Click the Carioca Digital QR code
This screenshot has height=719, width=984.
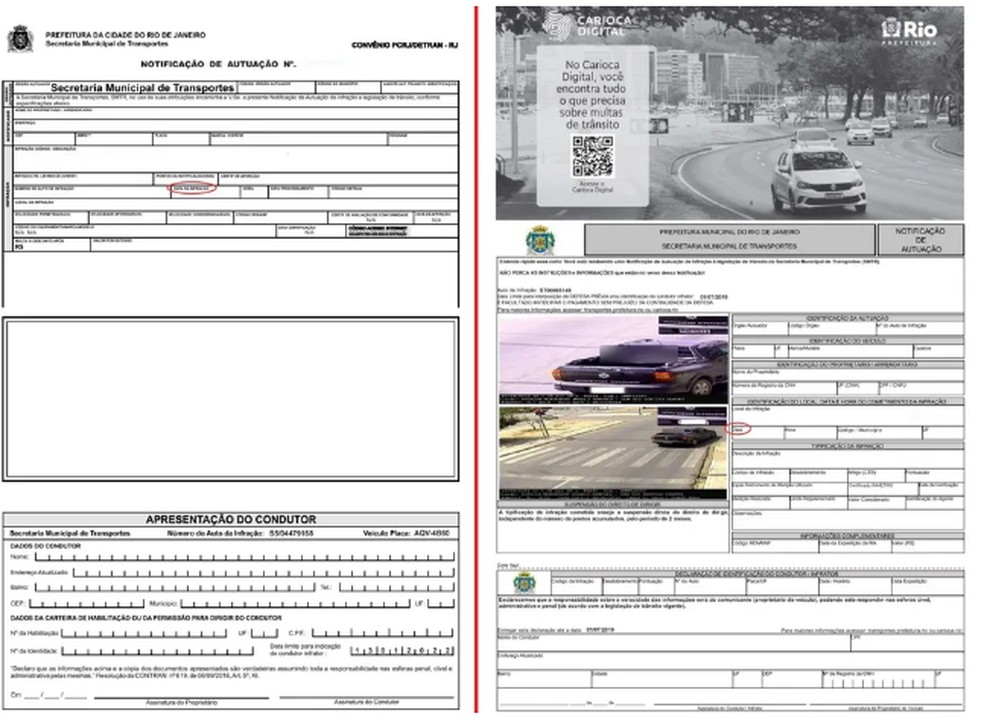[x=592, y=156]
